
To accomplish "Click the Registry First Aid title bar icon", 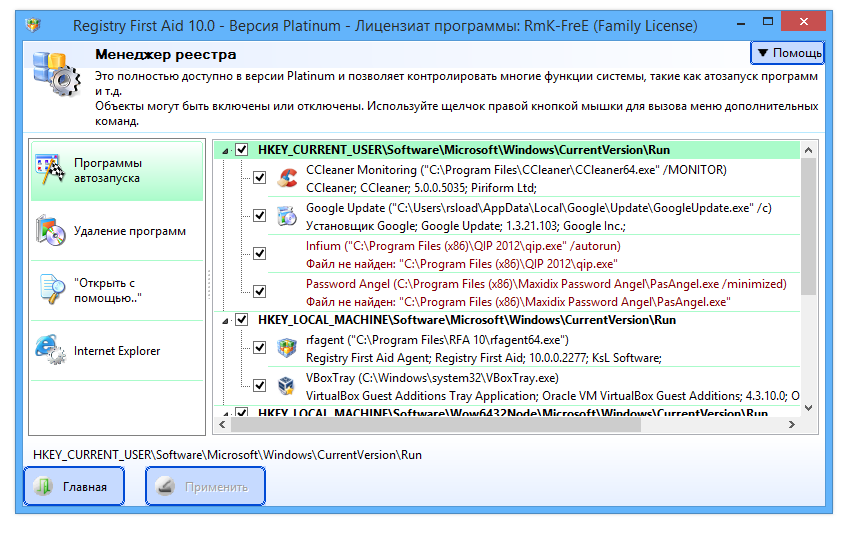I will (x=33, y=25).
